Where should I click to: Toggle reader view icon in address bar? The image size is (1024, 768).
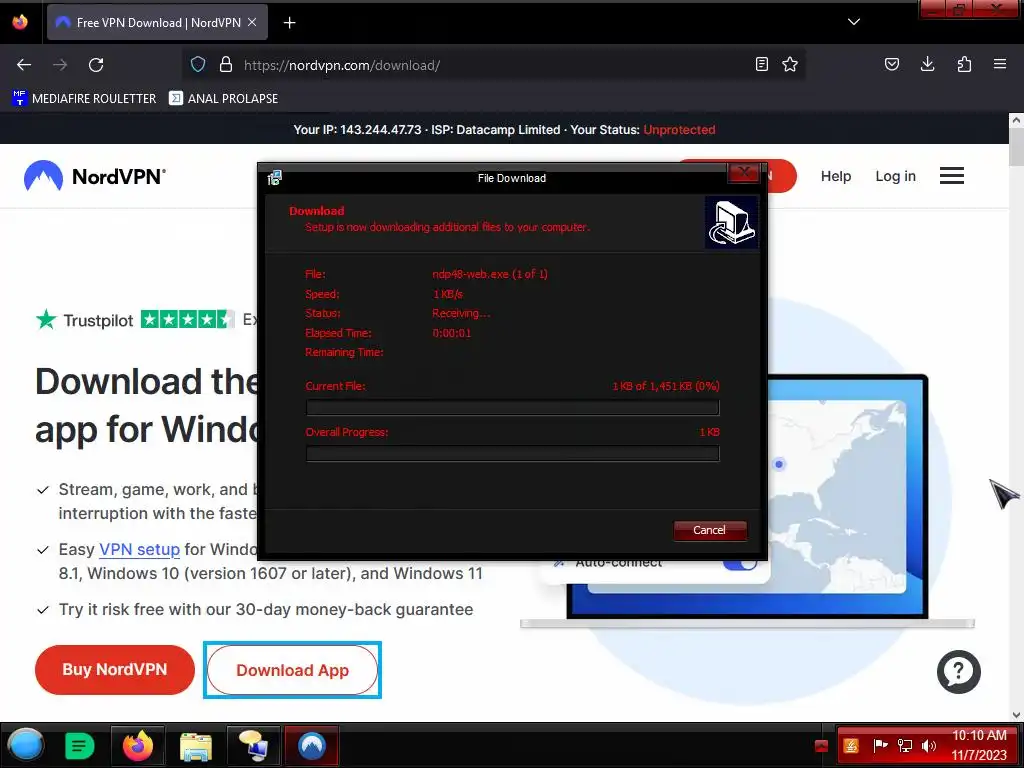pyautogui.click(x=761, y=65)
